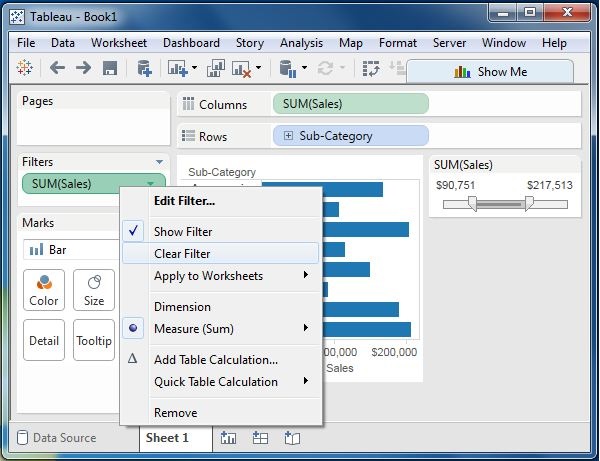The image size is (600, 461).
Task: Open the SUM(Sales) filter pill dropdown arrow
Action: 151,183
